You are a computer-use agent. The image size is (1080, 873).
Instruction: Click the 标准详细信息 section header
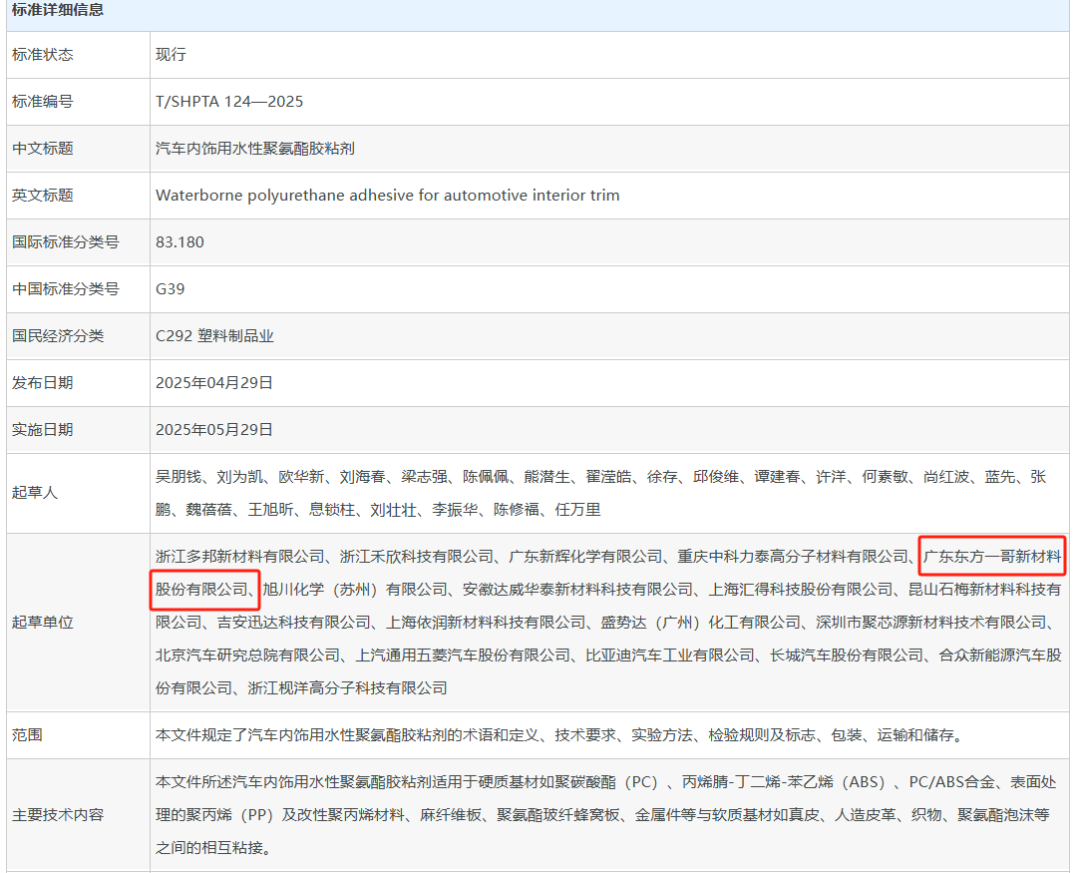tap(58, 10)
